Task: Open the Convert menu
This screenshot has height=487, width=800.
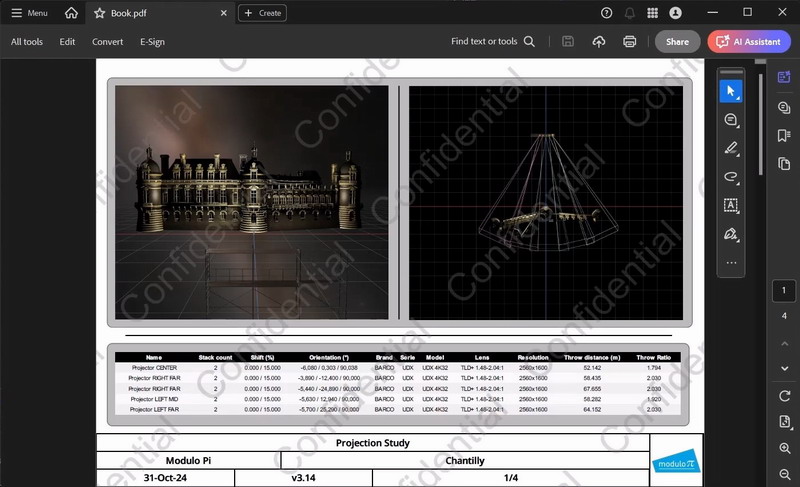Action: tap(107, 42)
